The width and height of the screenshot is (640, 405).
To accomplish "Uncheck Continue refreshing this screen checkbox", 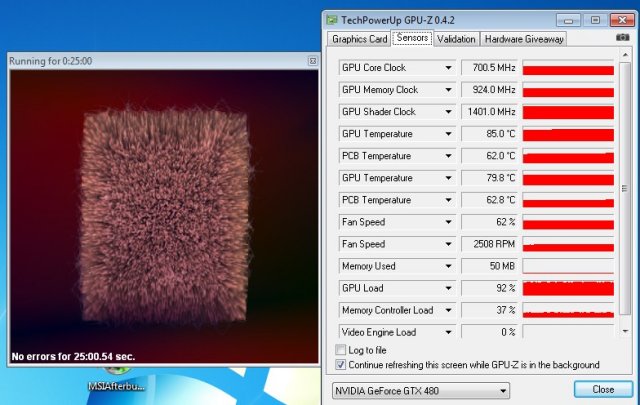I will point(340,365).
